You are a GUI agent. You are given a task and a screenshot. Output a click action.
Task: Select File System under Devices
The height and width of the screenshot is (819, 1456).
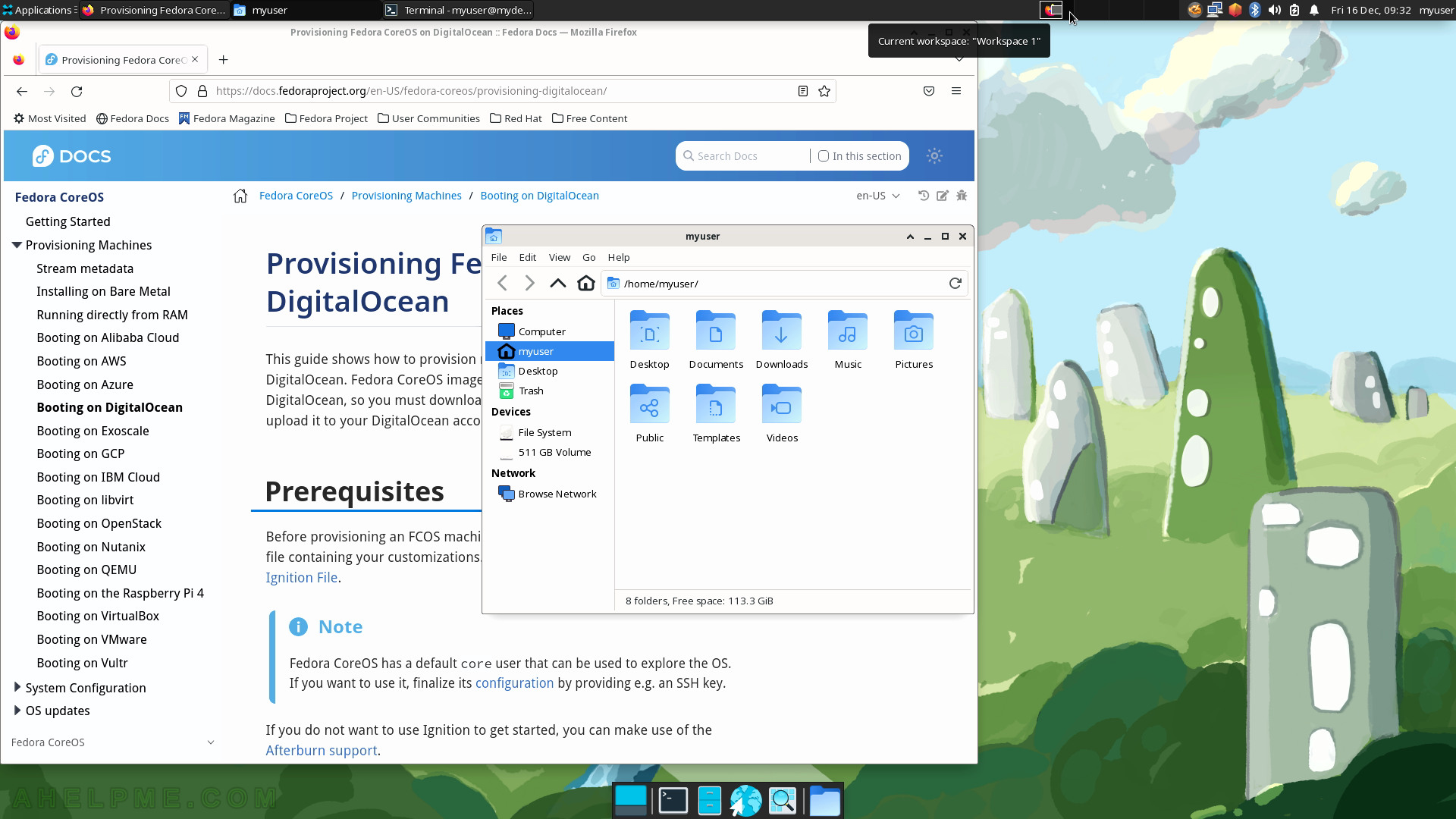[x=549, y=432]
